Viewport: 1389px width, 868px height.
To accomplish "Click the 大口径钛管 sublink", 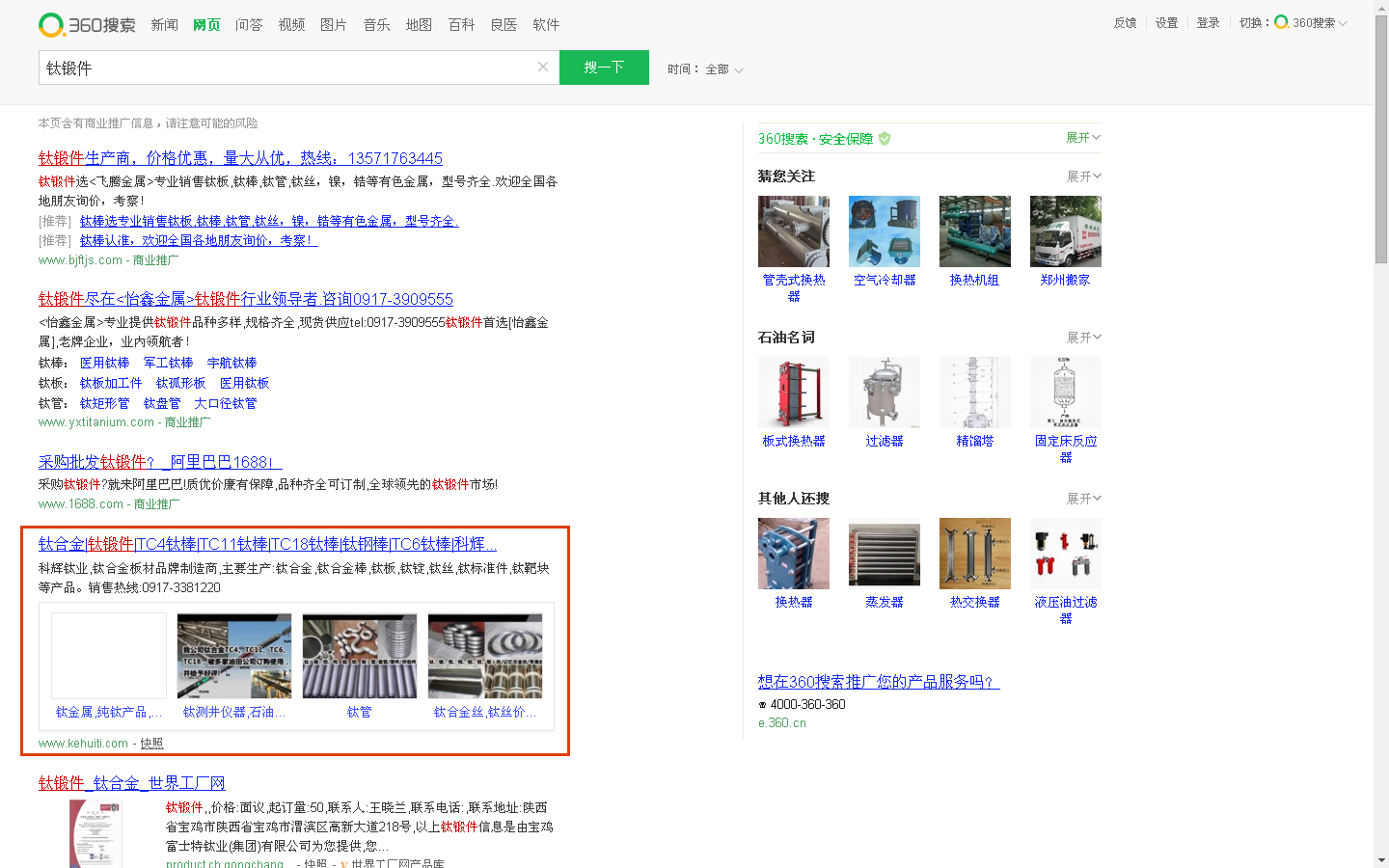I will 225,403.
